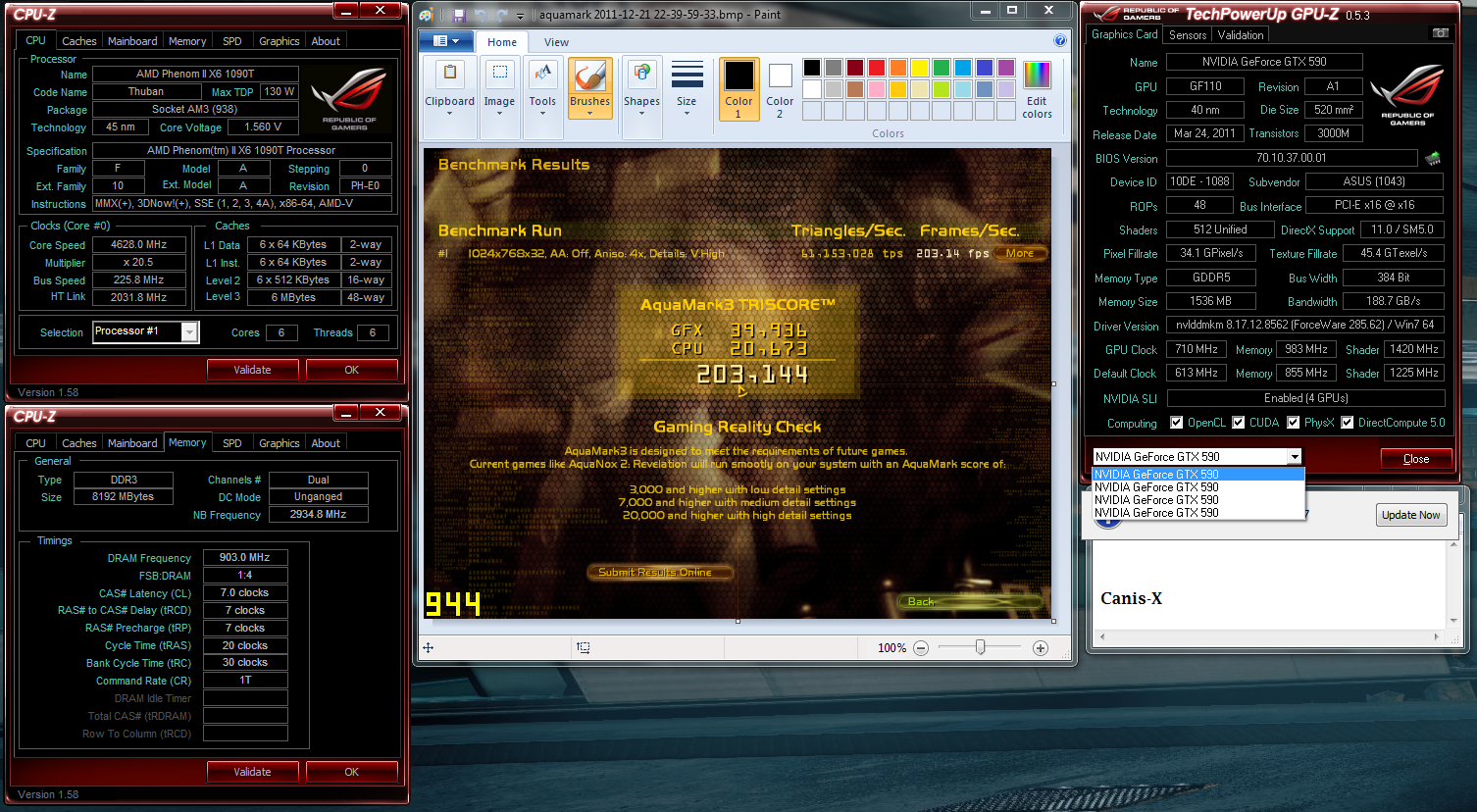Pick the green color swatch in Paint palette

[x=941, y=68]
